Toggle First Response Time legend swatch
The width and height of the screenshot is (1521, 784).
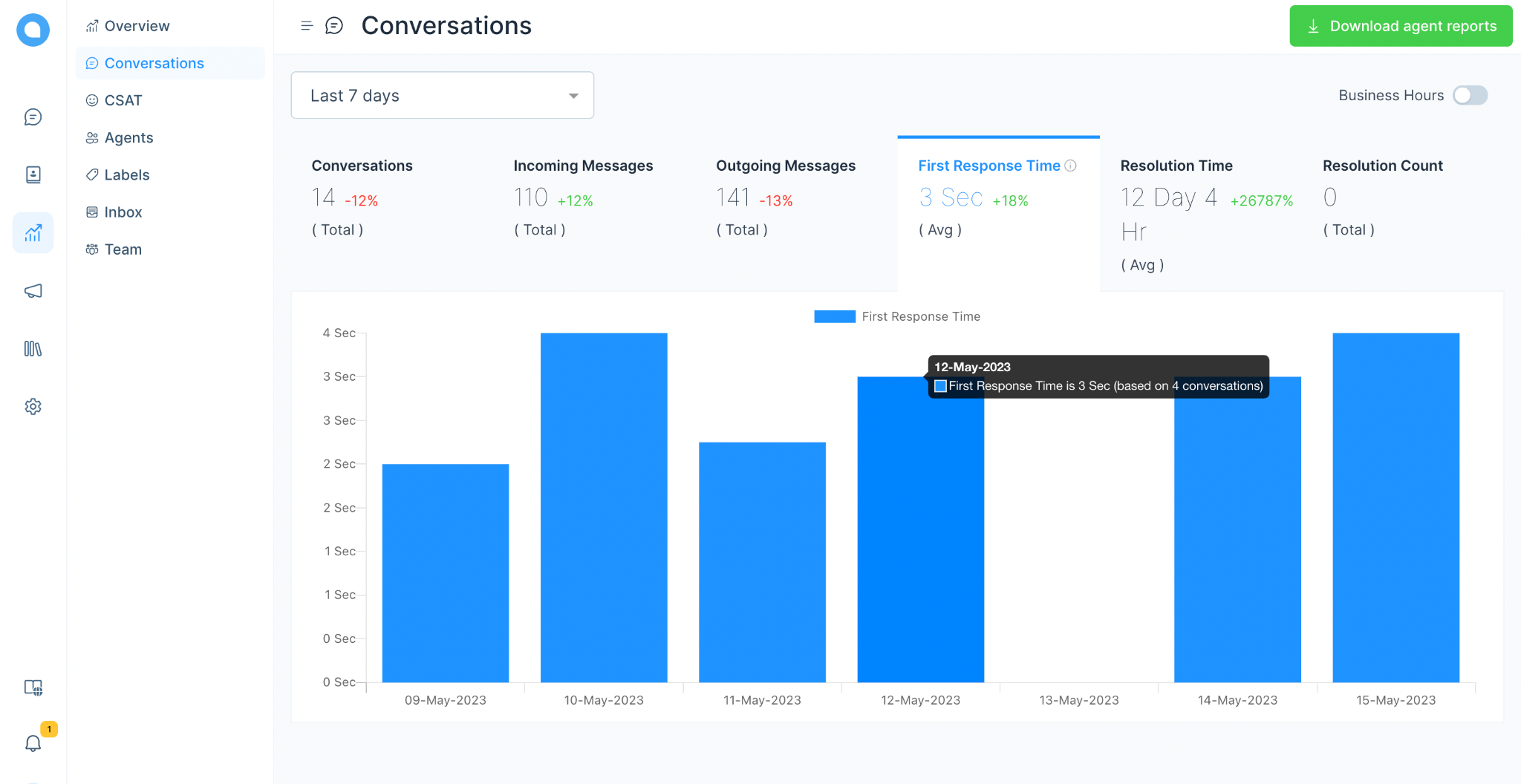[x=835, y=316]
